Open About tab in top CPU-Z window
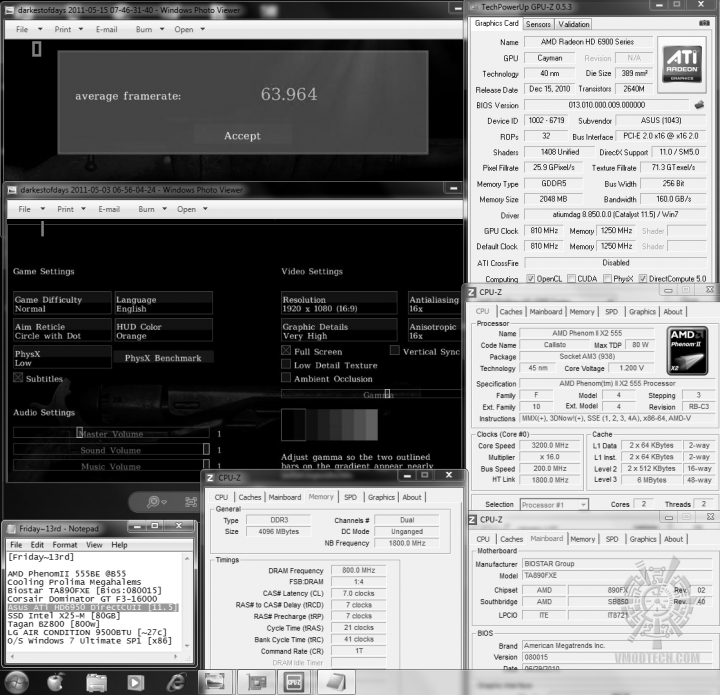The height and width of the screenshot is (695, 720). click(673, 312)
